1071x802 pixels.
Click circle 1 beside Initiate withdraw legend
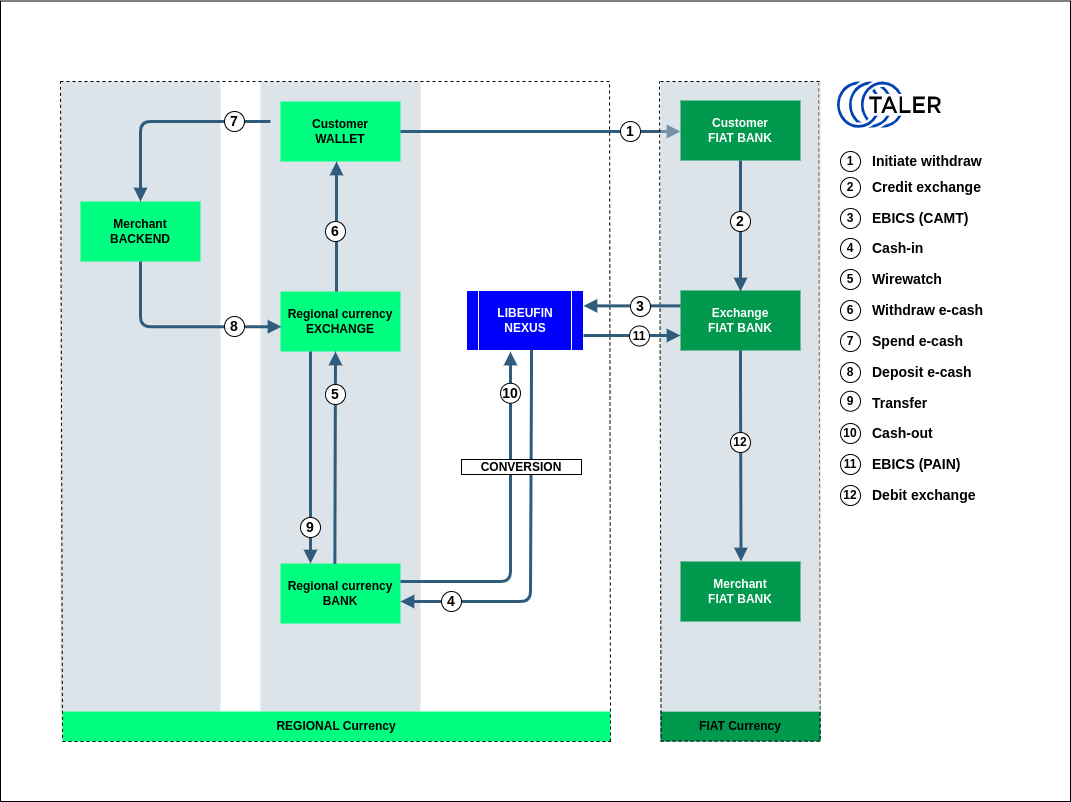click(x=850, y=161)
